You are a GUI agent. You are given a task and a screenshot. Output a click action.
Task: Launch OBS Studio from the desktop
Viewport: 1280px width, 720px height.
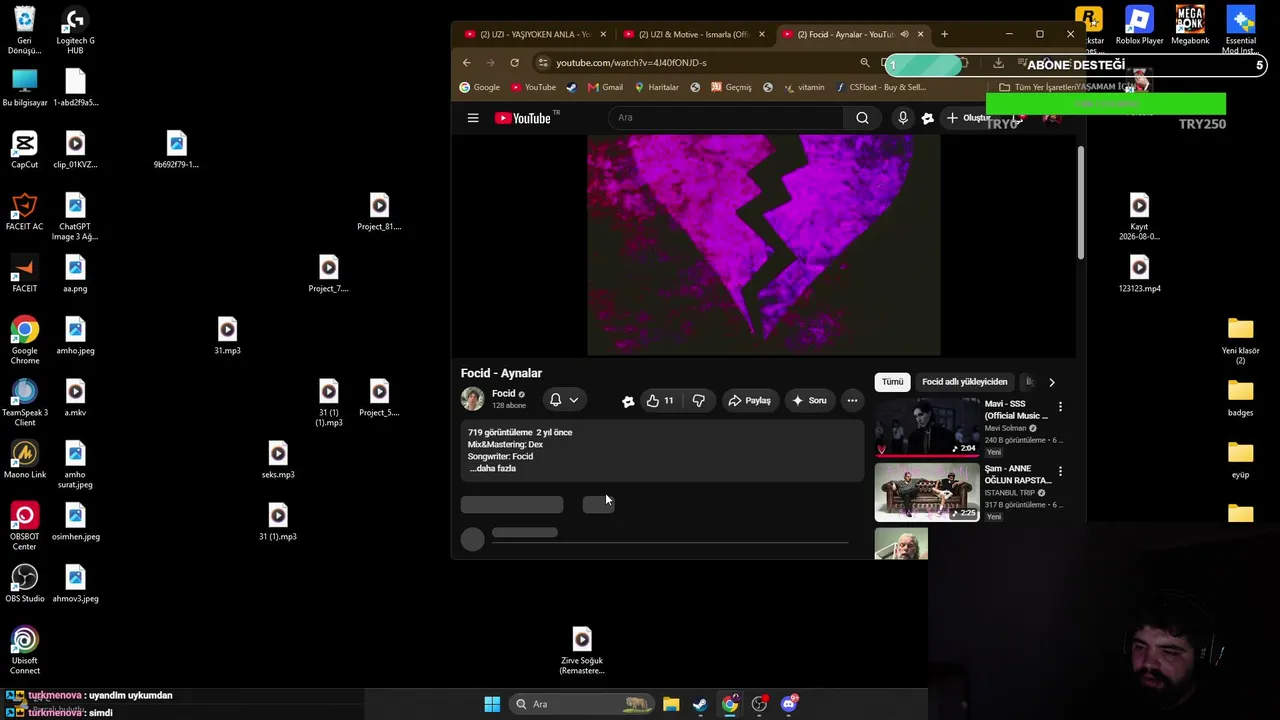click(x=25, y=584)
